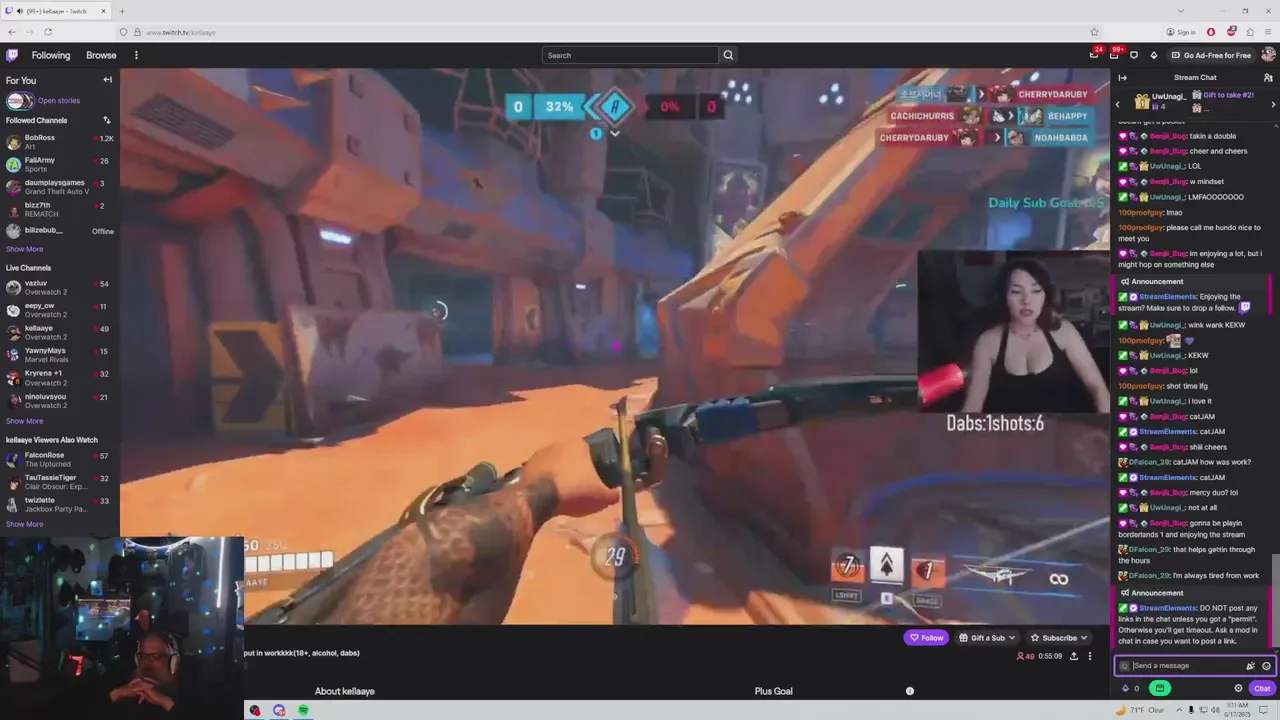Screen dimensions: 1280x720
Task: Switch to the kellaaye Twitch browser tab
Action: coord(56,11)
